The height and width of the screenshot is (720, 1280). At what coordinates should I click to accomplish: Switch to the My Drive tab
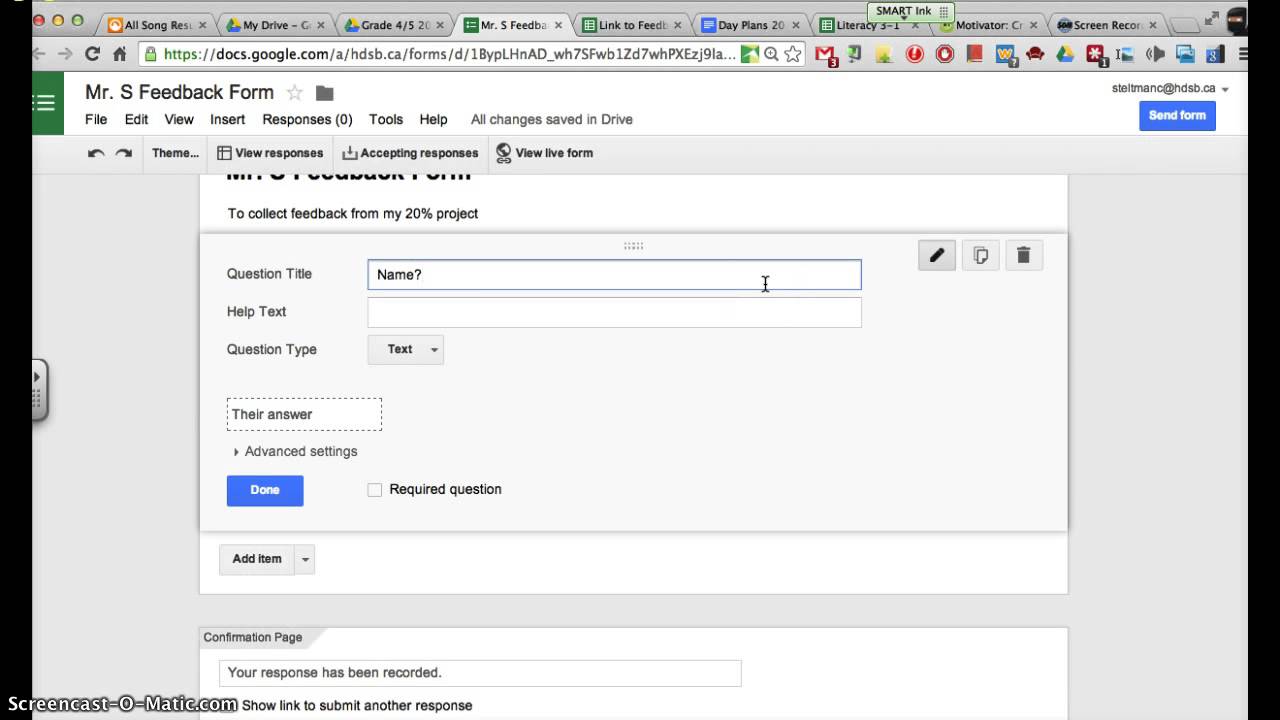277,25
